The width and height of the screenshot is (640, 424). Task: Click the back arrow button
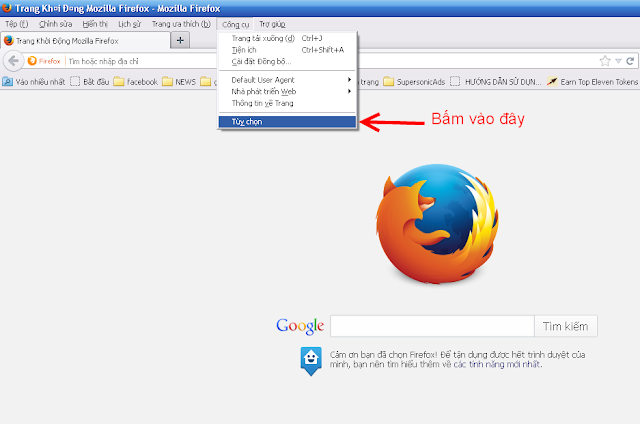tap(13, 61)
